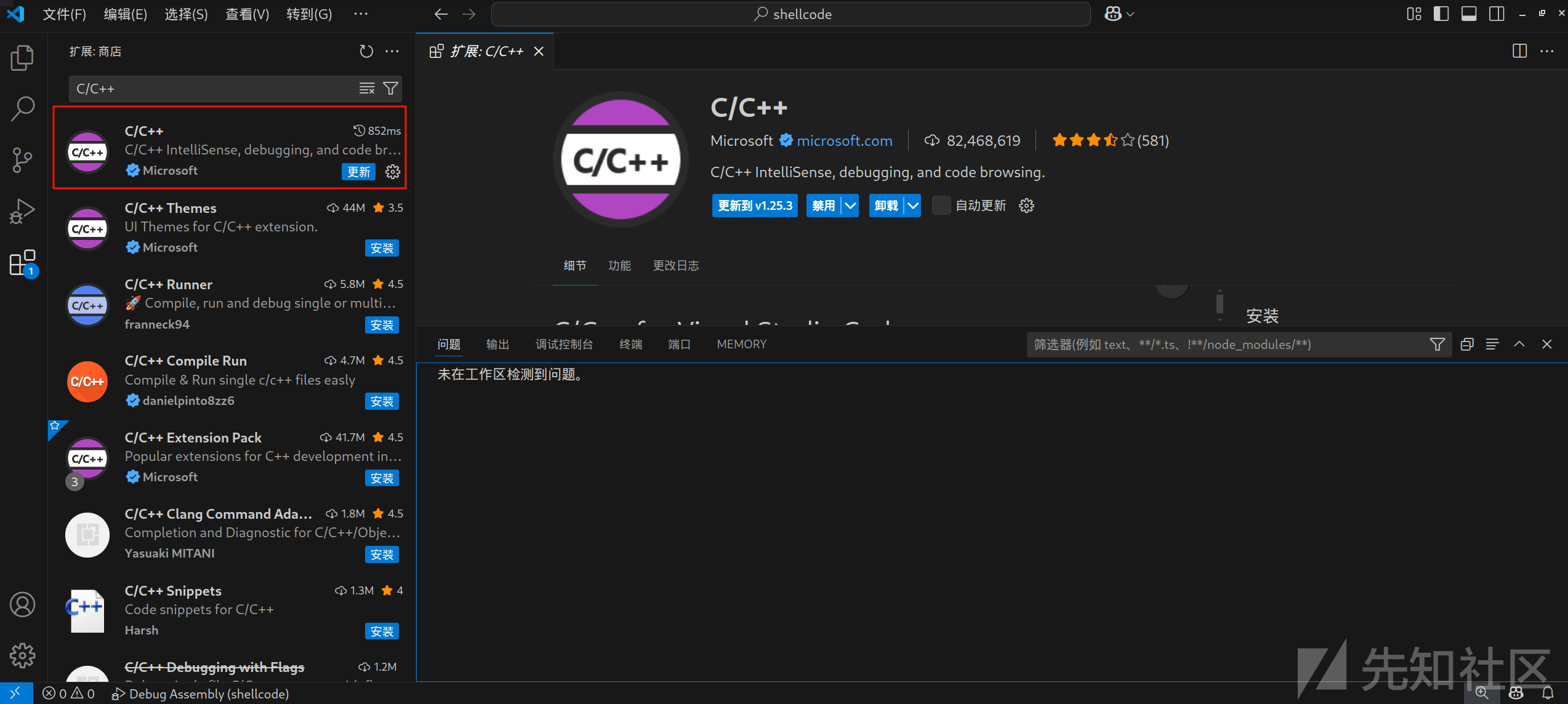
Task: Switch to the 更改日志 changelog tab
Action: click(x=676, y=266)
